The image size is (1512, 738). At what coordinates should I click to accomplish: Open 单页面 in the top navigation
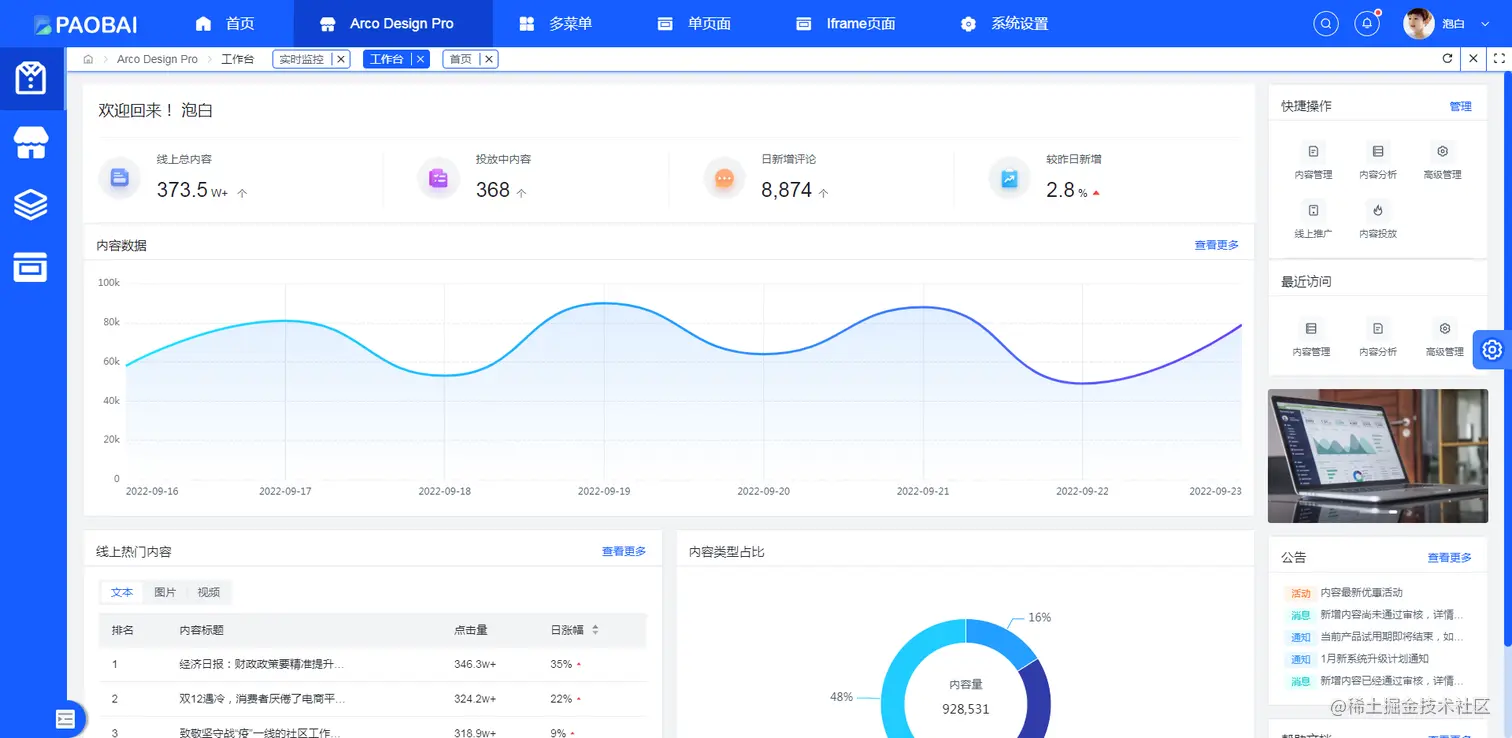pos(694,23)
